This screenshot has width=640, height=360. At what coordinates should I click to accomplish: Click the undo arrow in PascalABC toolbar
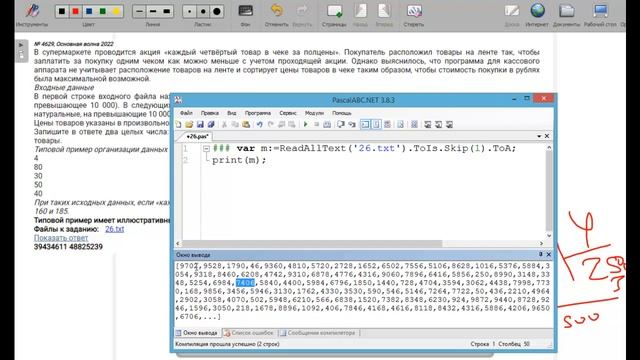[260, 124]
